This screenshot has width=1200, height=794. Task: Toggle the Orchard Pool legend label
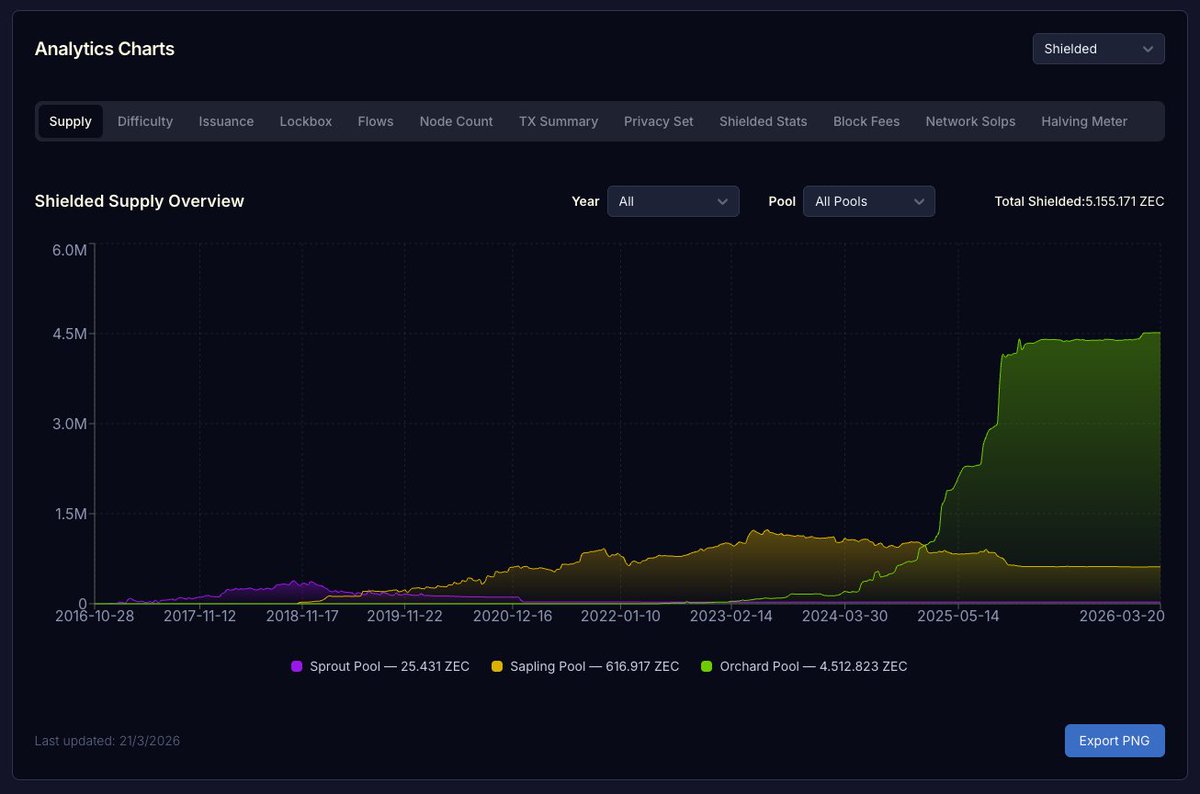pos(813,666)
